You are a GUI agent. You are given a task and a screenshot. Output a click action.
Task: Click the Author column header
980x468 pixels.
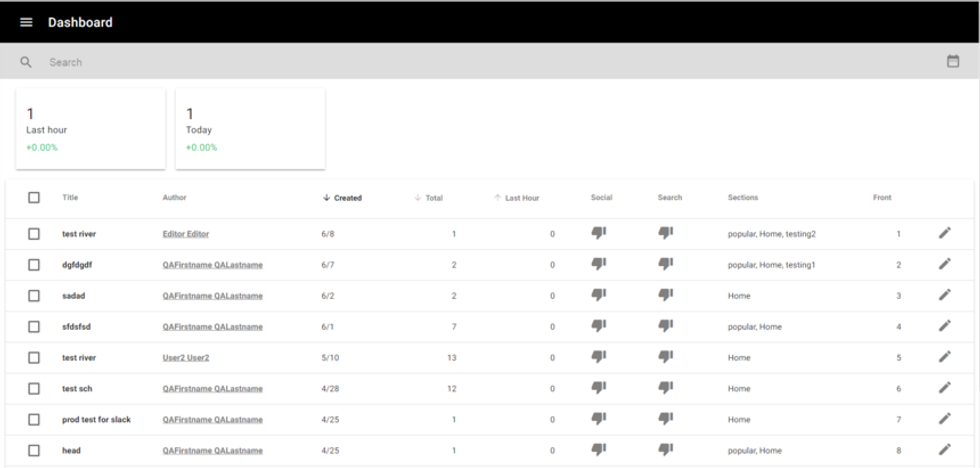pyautogui.click(x=174, y=198)
